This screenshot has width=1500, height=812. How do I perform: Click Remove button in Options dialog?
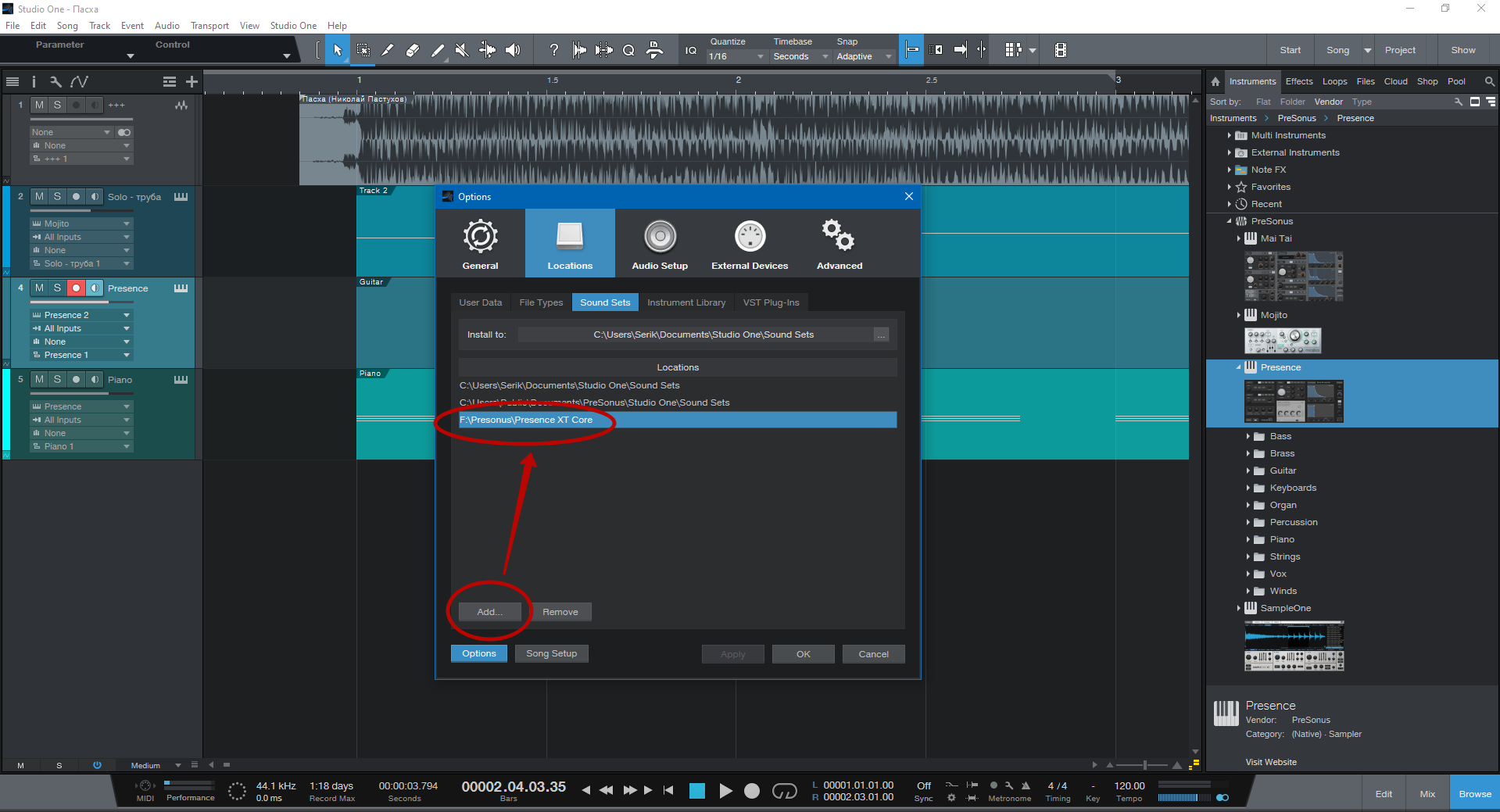pyautogui.click(x=560, y=612)
